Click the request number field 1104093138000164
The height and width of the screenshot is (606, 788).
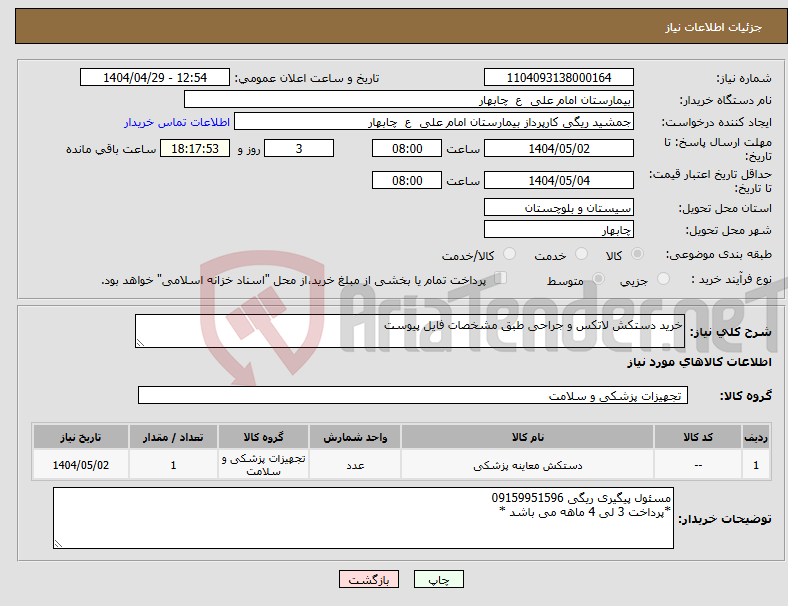[559, 77]
